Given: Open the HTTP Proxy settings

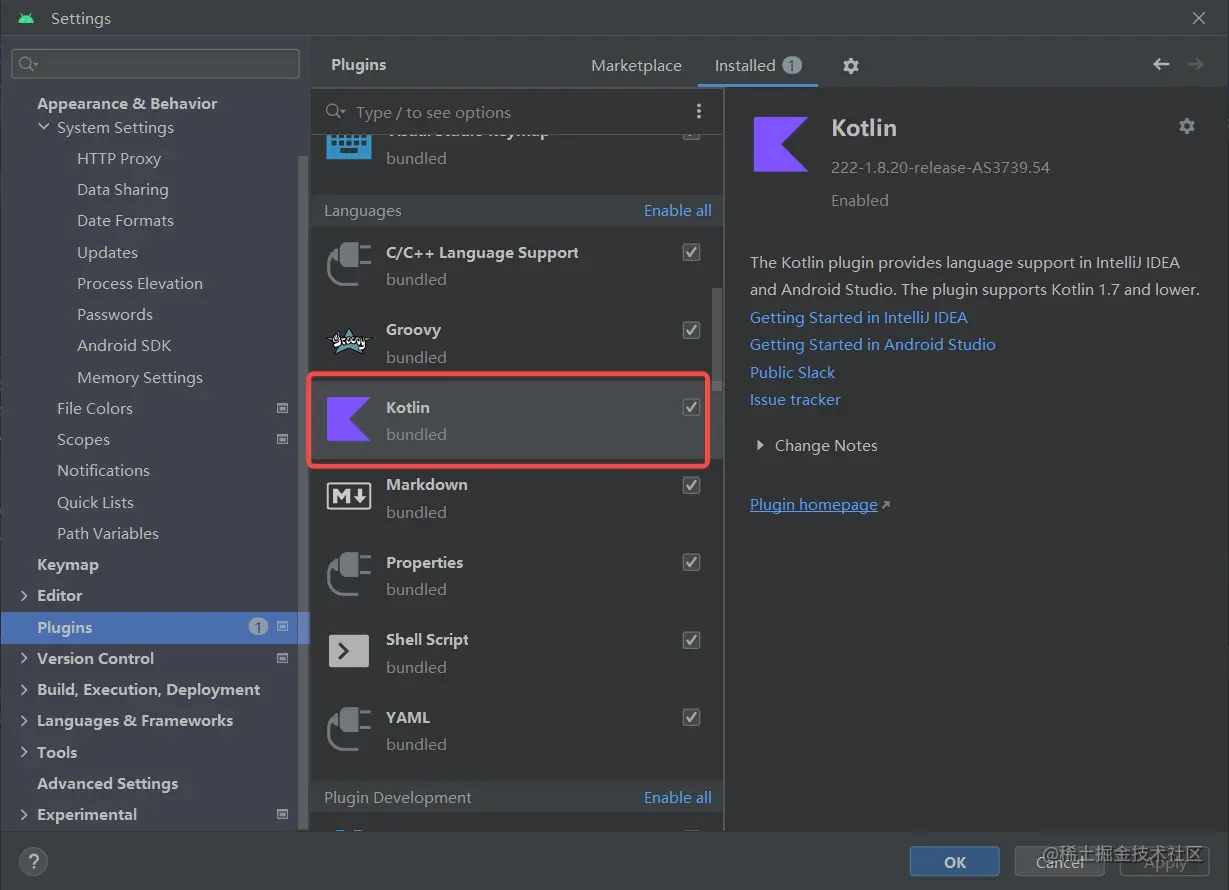Looking at the screenshot, I should (119, 158).
